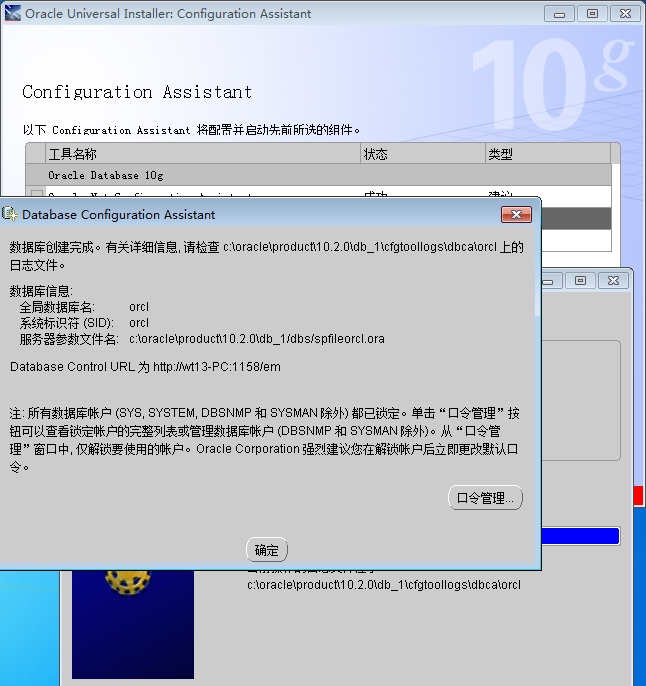The width and height of the screenshot is (646, 686).
Task: Click the Database Configuration Assistant title icon
Action: (x=10, y=214)
